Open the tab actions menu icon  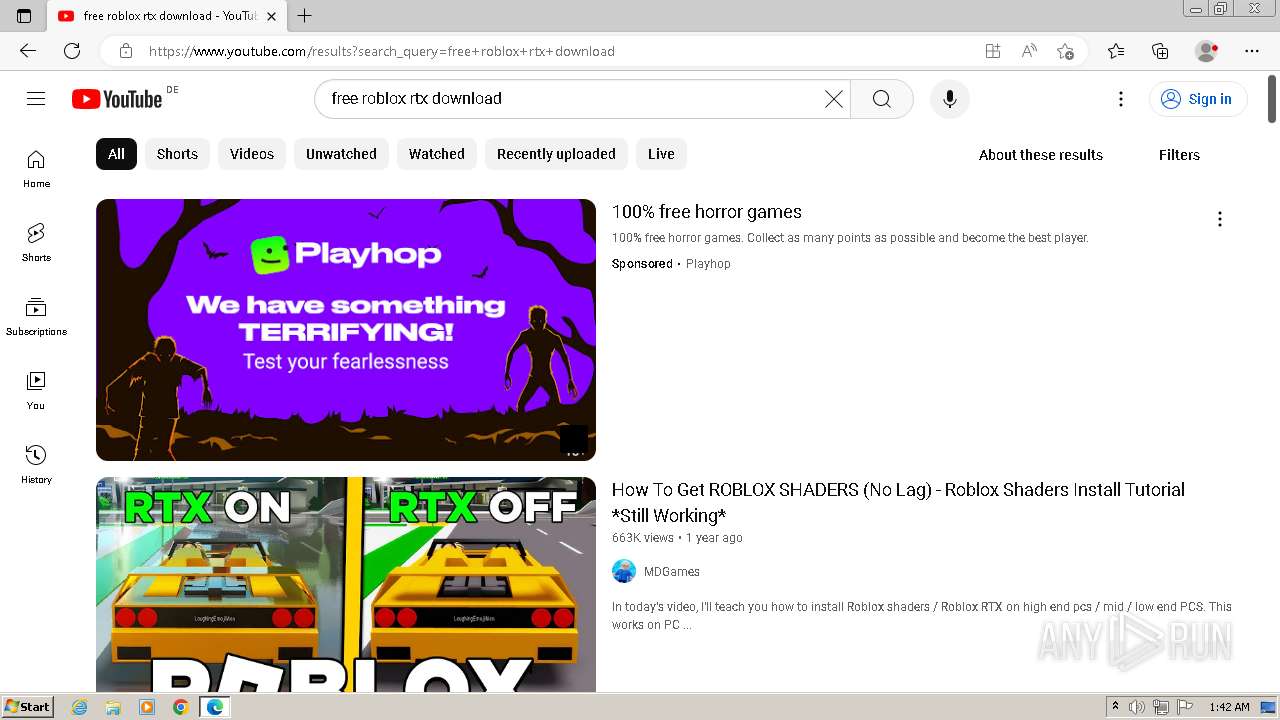click(24, 16)
